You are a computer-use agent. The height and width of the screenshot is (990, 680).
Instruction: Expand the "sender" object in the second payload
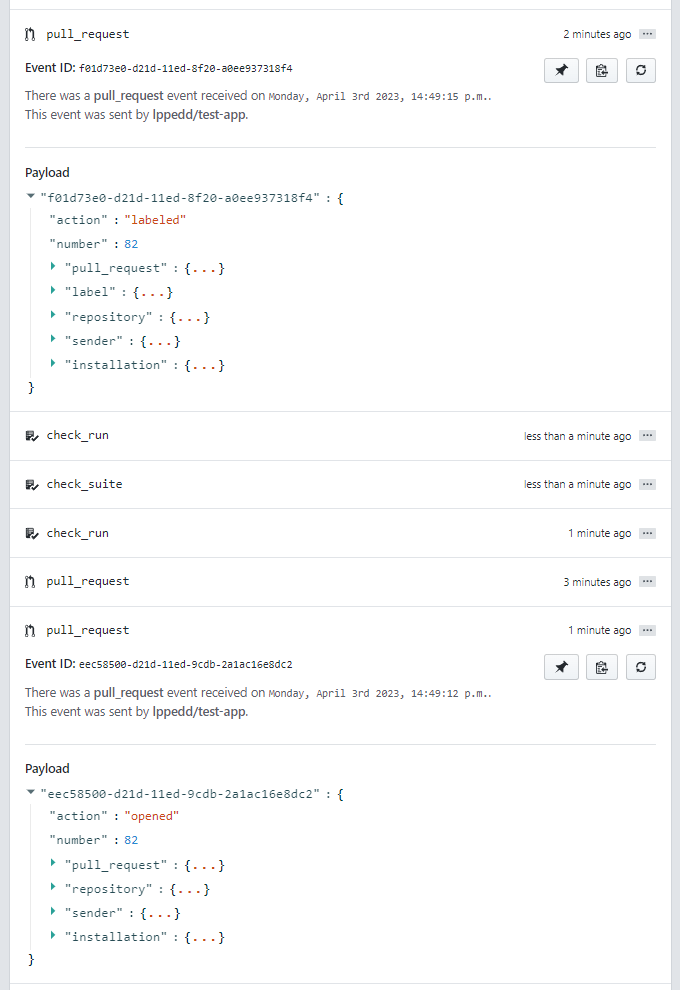53,912
